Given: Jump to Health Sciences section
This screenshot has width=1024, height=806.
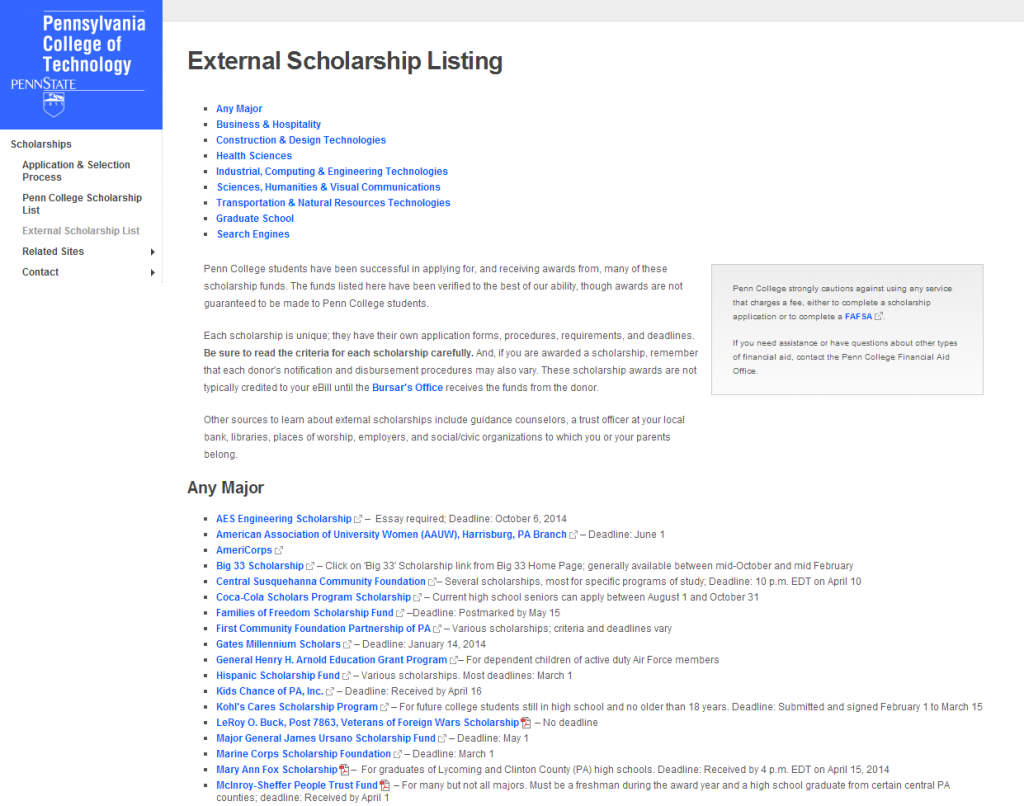Looking at the screenshot, I should [254, 155].
